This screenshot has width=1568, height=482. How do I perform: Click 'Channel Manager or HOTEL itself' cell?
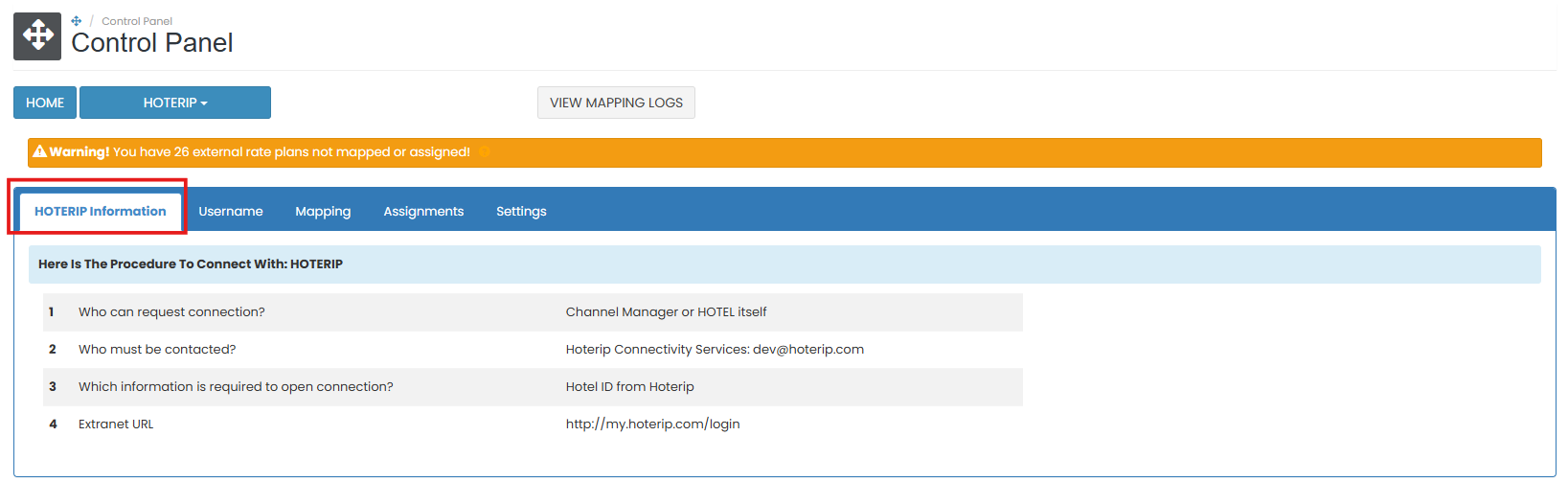click(666, 311)
